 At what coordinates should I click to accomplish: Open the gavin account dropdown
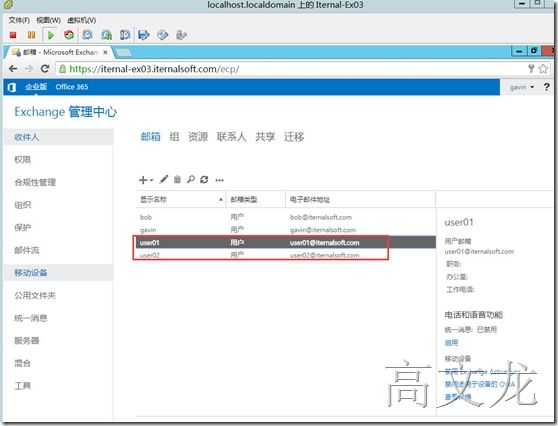tap(522, 87)
